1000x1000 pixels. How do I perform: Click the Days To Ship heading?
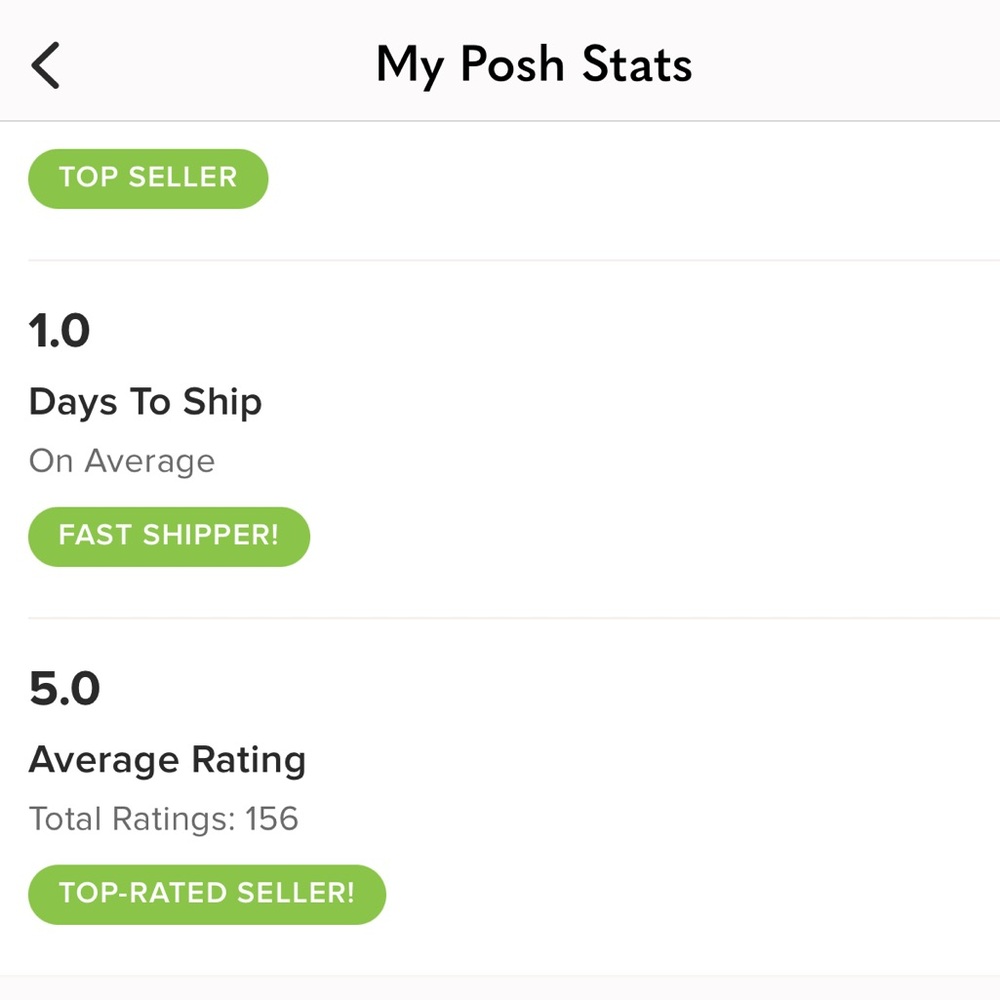(x=145, y=401)
